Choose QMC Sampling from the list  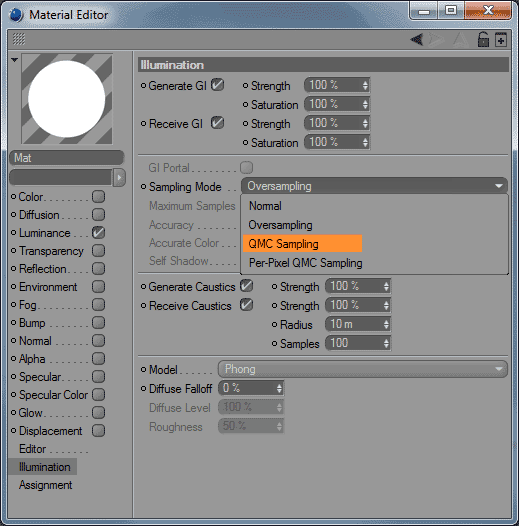point(302,244)
